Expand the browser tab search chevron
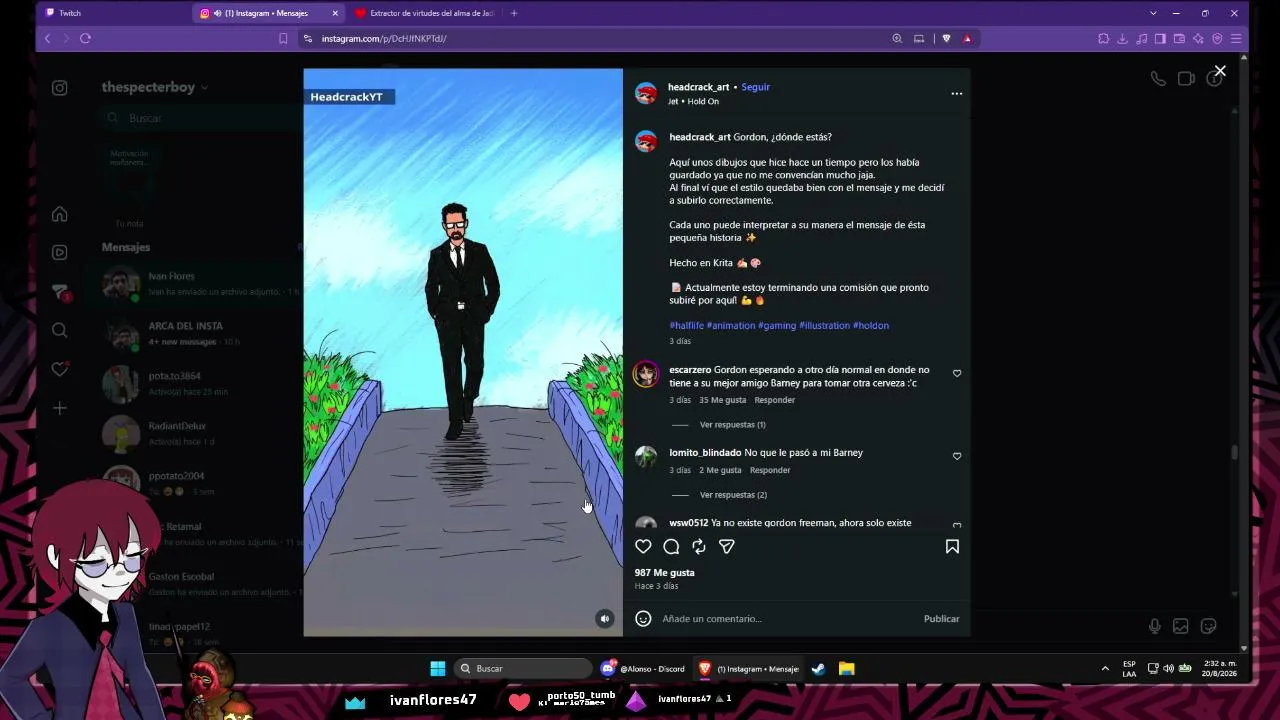1280x720 pixels. pyautogui.click(x=1153, y=13)
